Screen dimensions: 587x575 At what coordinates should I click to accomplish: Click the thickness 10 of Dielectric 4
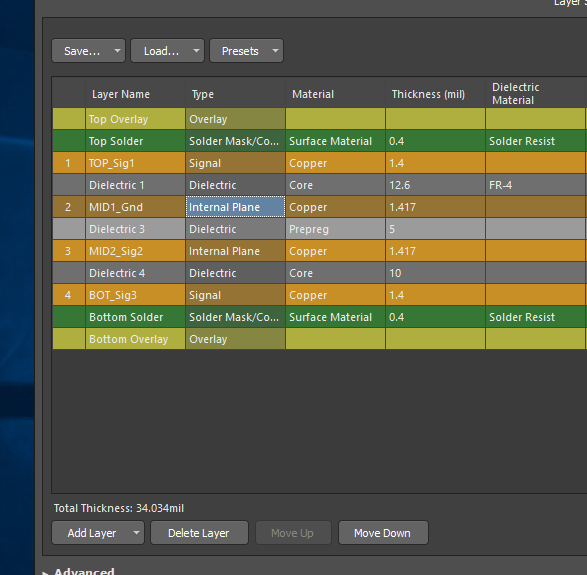tap(435, 273)
